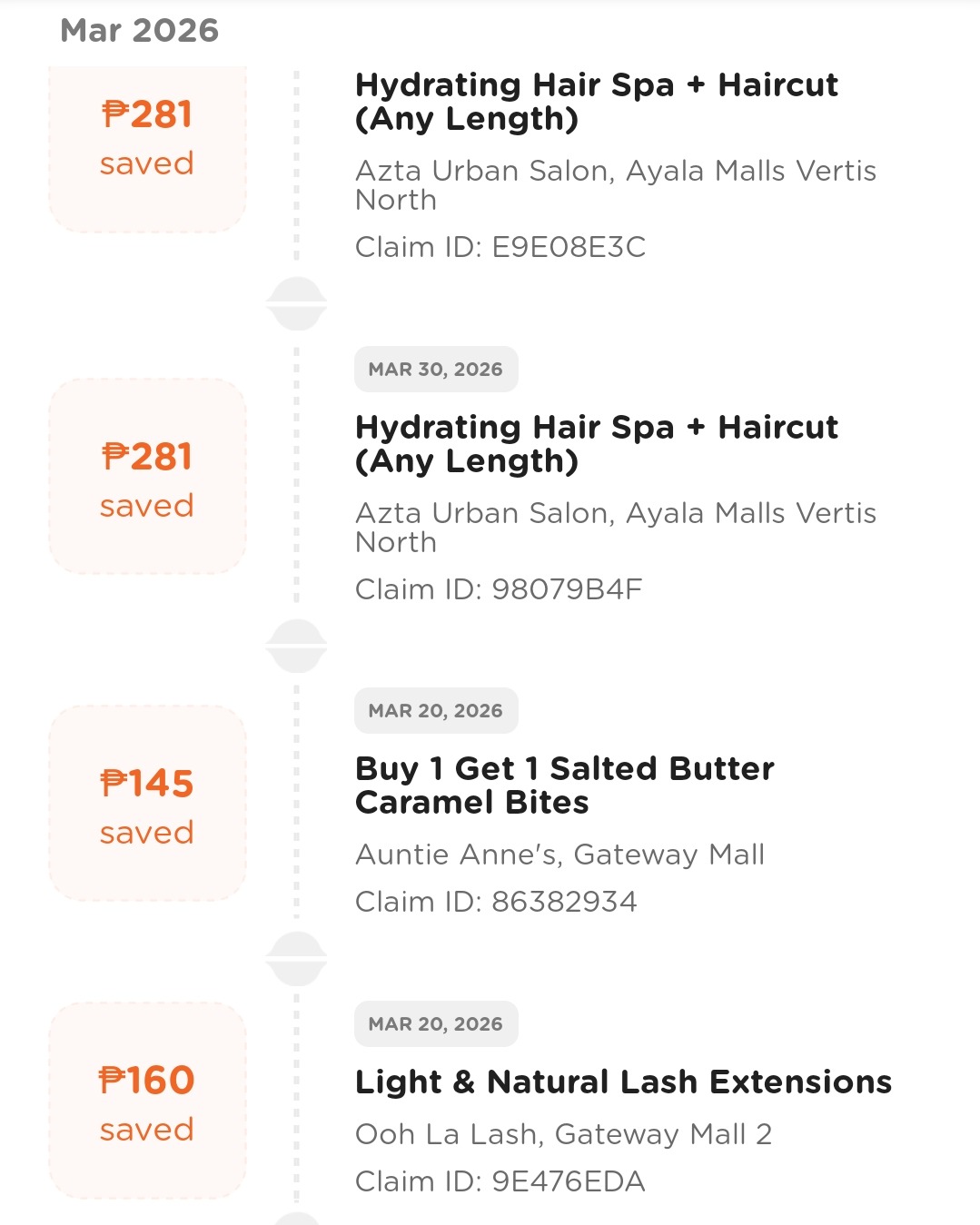
Task: Tap MAR 20, 2026 badge above Lash Extensions
Action: [x=435, y=1024]
